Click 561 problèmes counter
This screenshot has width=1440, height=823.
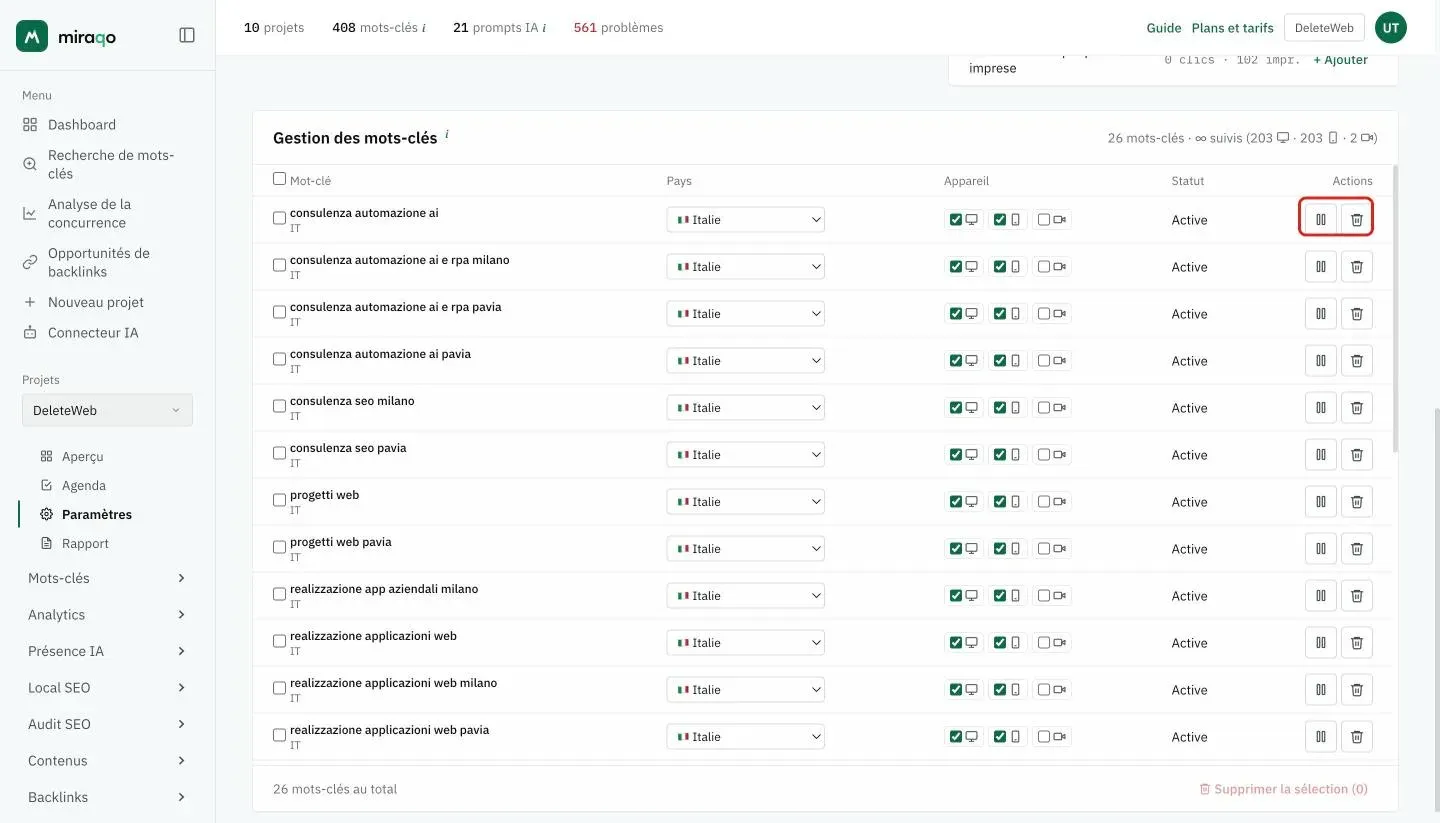click(618, 28)
